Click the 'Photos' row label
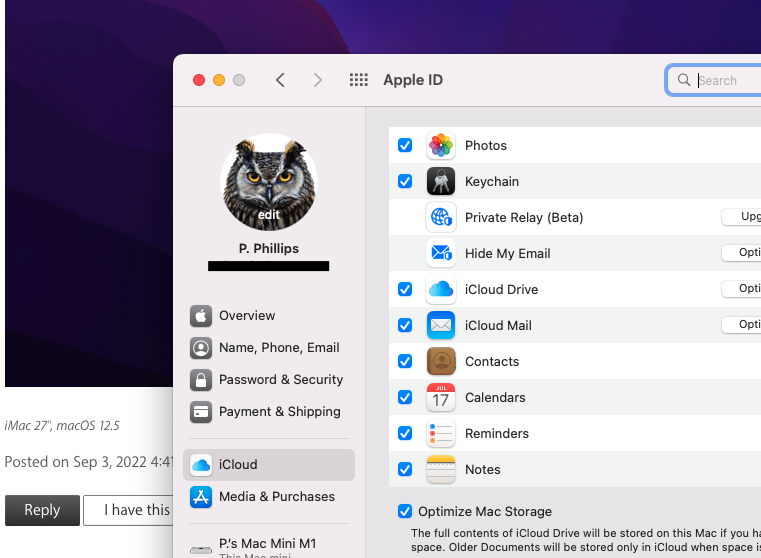Image resolution: width=761 pixels, height=558 pixels. pos(486,146)
